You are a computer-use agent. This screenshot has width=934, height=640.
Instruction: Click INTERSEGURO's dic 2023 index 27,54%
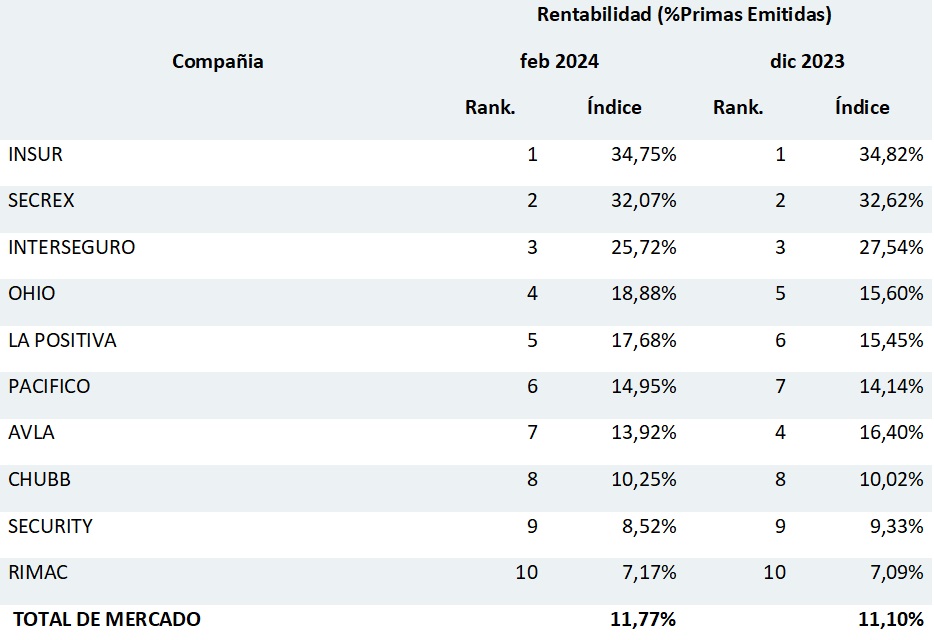pyautogui.click(x=891, y=247)
